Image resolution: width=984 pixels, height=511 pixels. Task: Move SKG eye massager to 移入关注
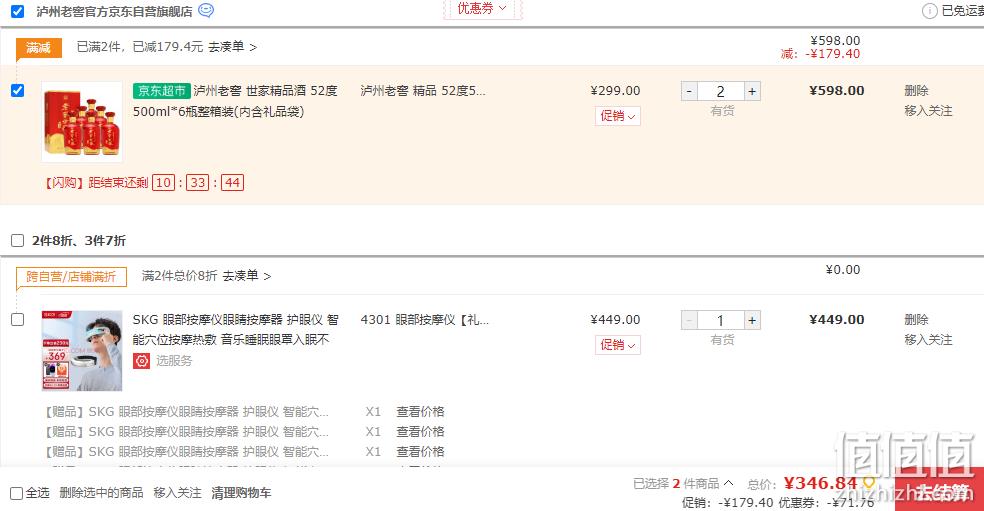(928, 340)
